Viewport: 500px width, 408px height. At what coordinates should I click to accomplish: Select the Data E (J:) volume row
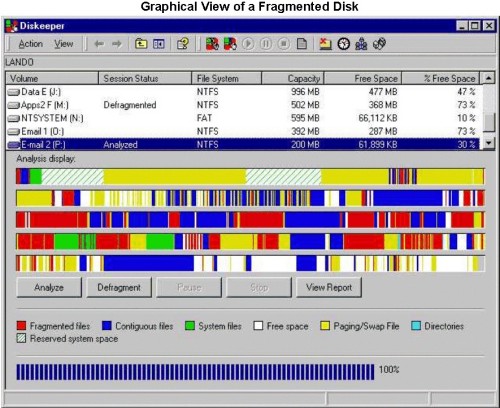tap(243, 92)
